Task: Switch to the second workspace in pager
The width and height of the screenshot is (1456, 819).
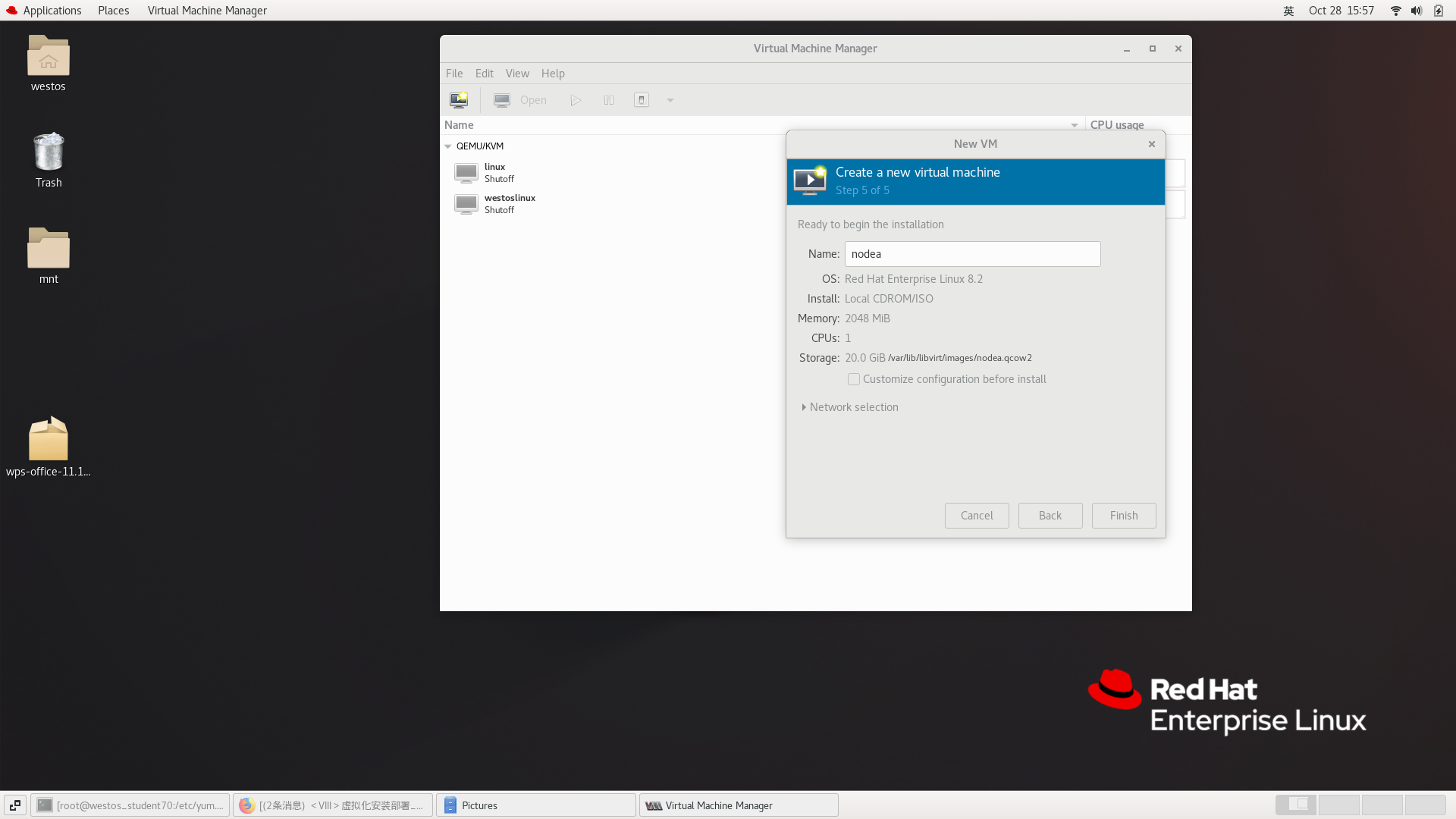Action: tap(1339, 805)
